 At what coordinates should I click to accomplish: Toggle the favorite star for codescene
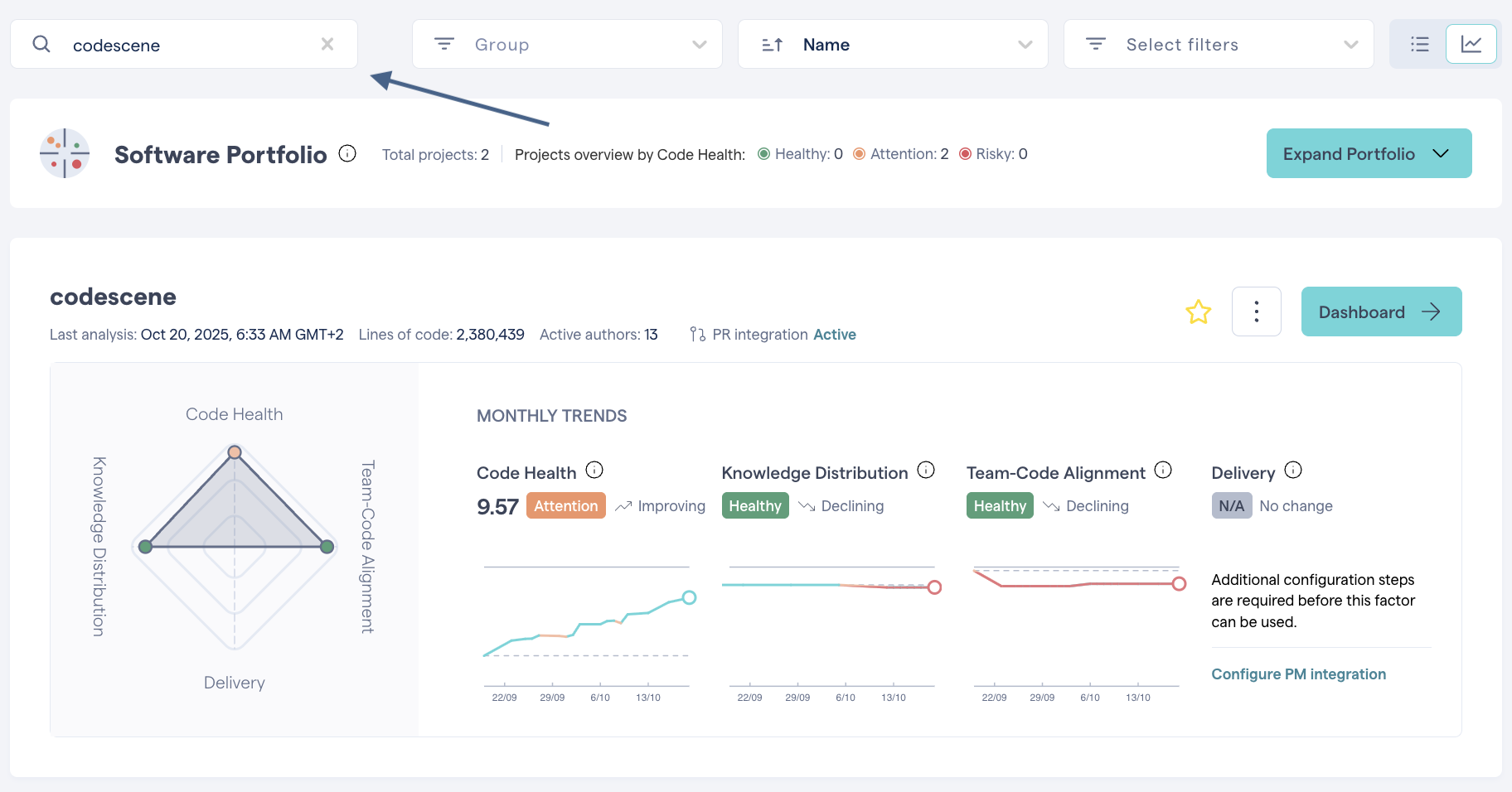tap(1198, 312)
